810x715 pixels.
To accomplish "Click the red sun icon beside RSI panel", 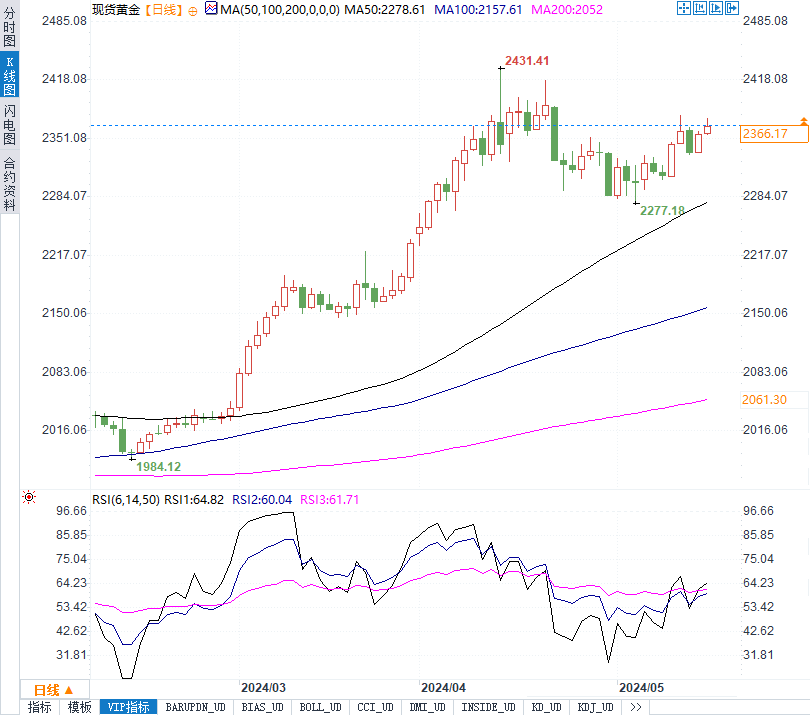I will click(x=29, y=498).
